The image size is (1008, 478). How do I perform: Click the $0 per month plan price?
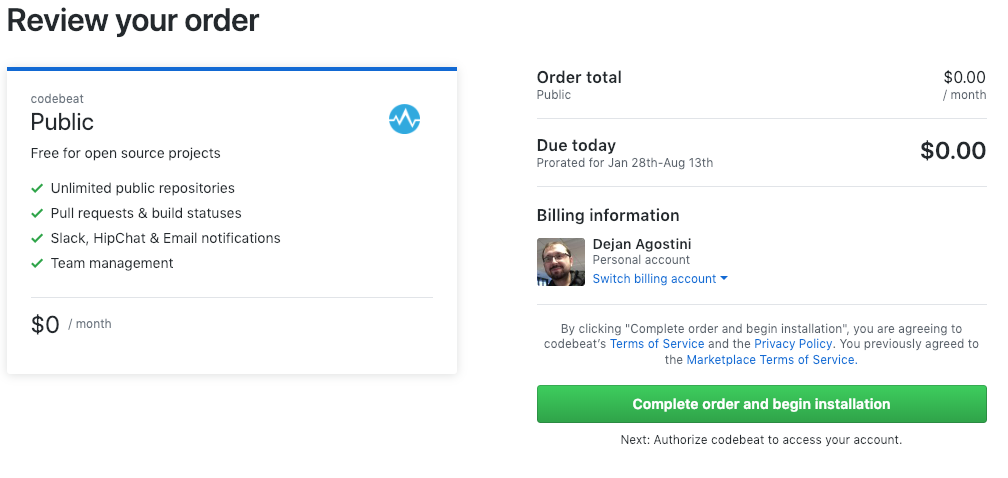click(x=46, y=324)
